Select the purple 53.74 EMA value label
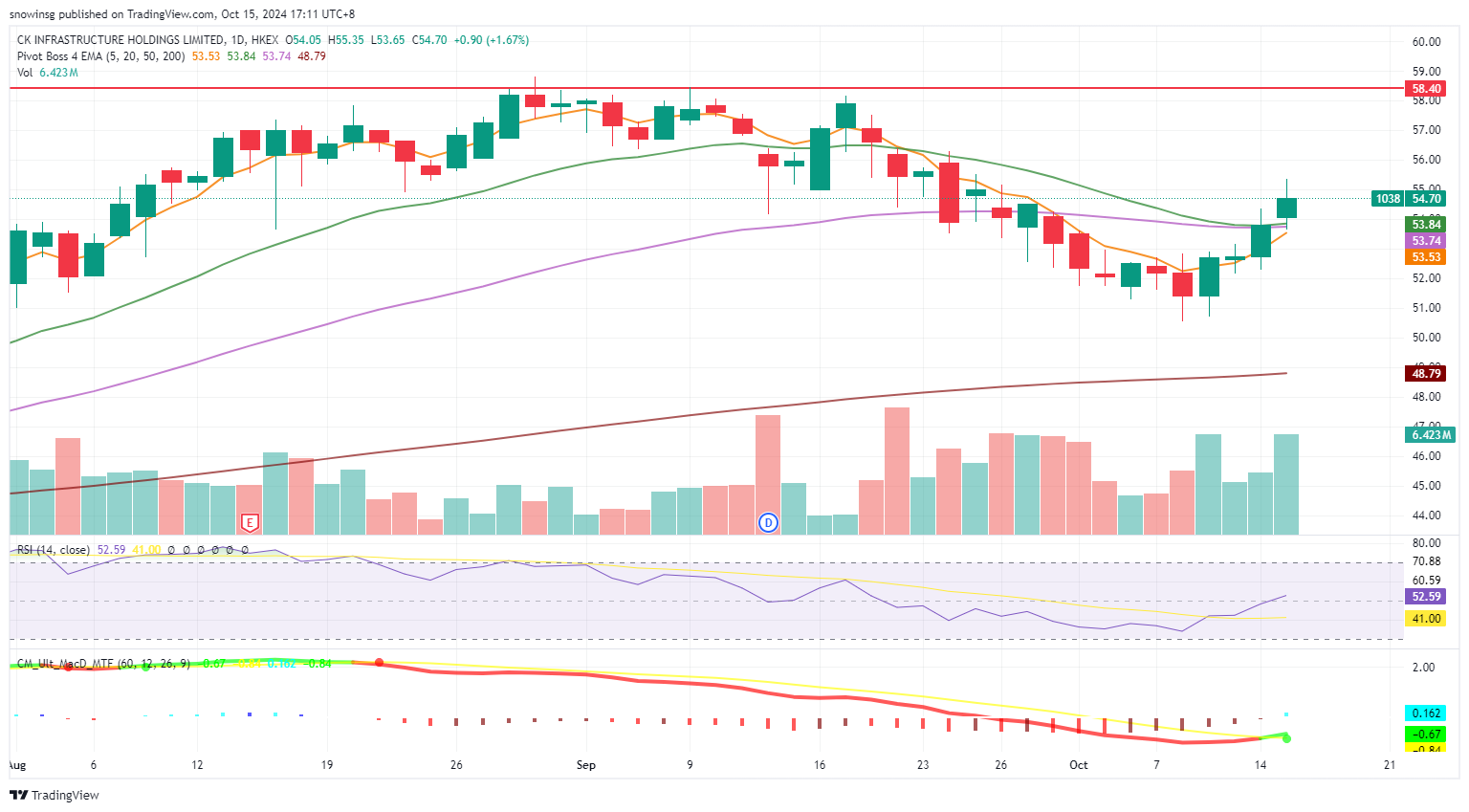 coord(1425,241)
